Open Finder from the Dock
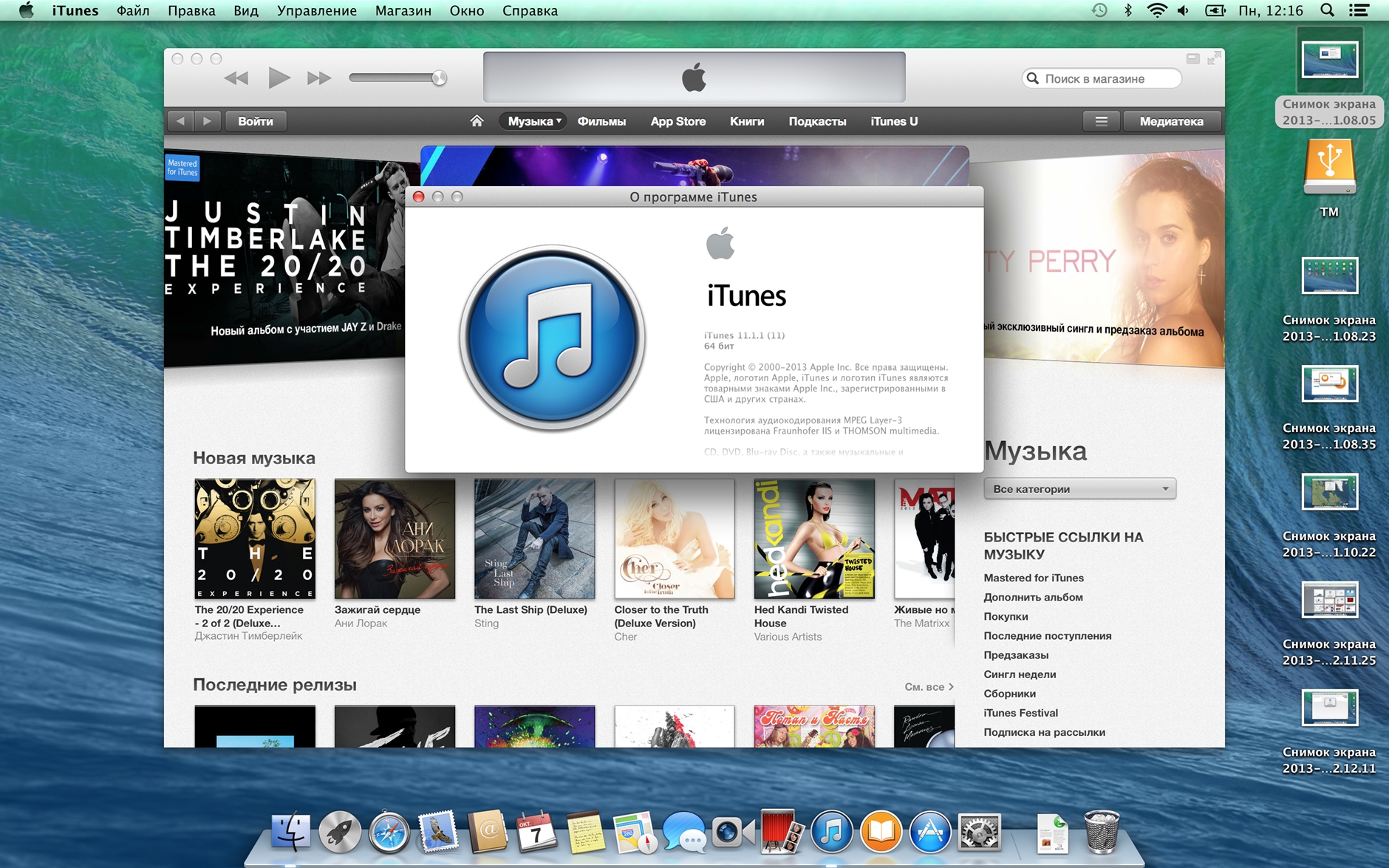1389x868 pixels. pos(291,832)
